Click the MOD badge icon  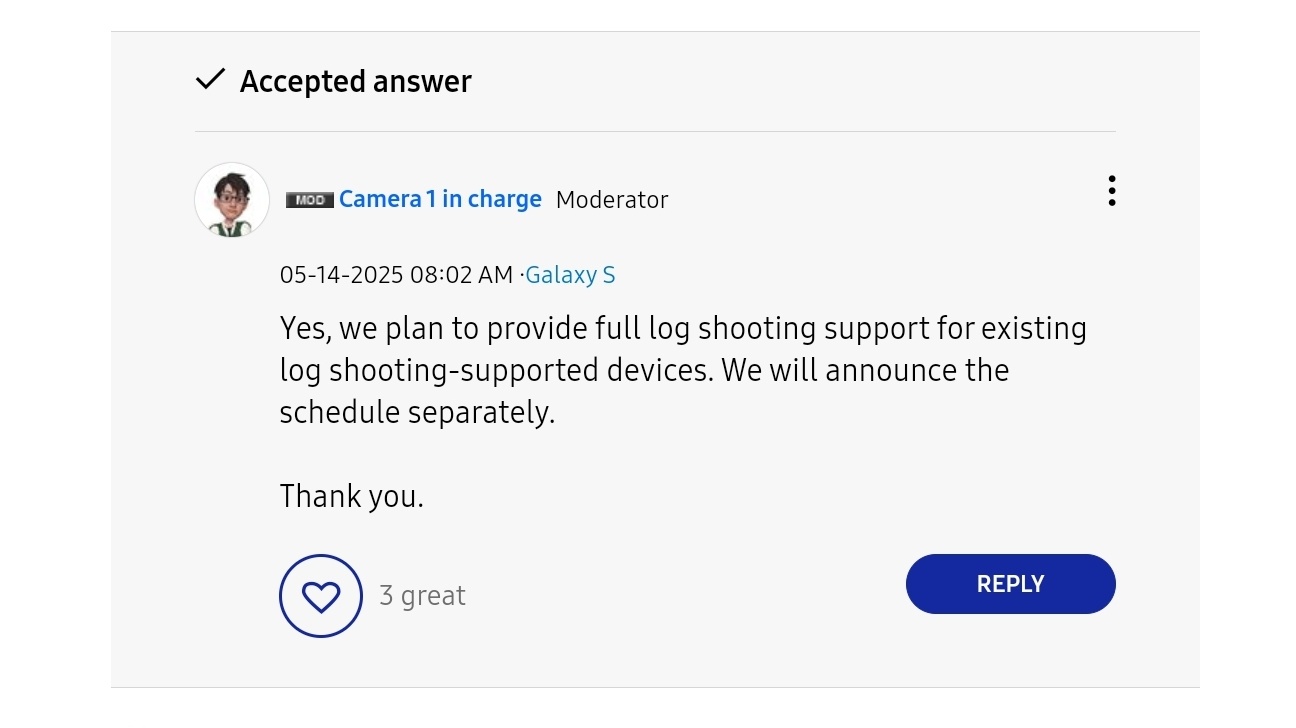310,200
